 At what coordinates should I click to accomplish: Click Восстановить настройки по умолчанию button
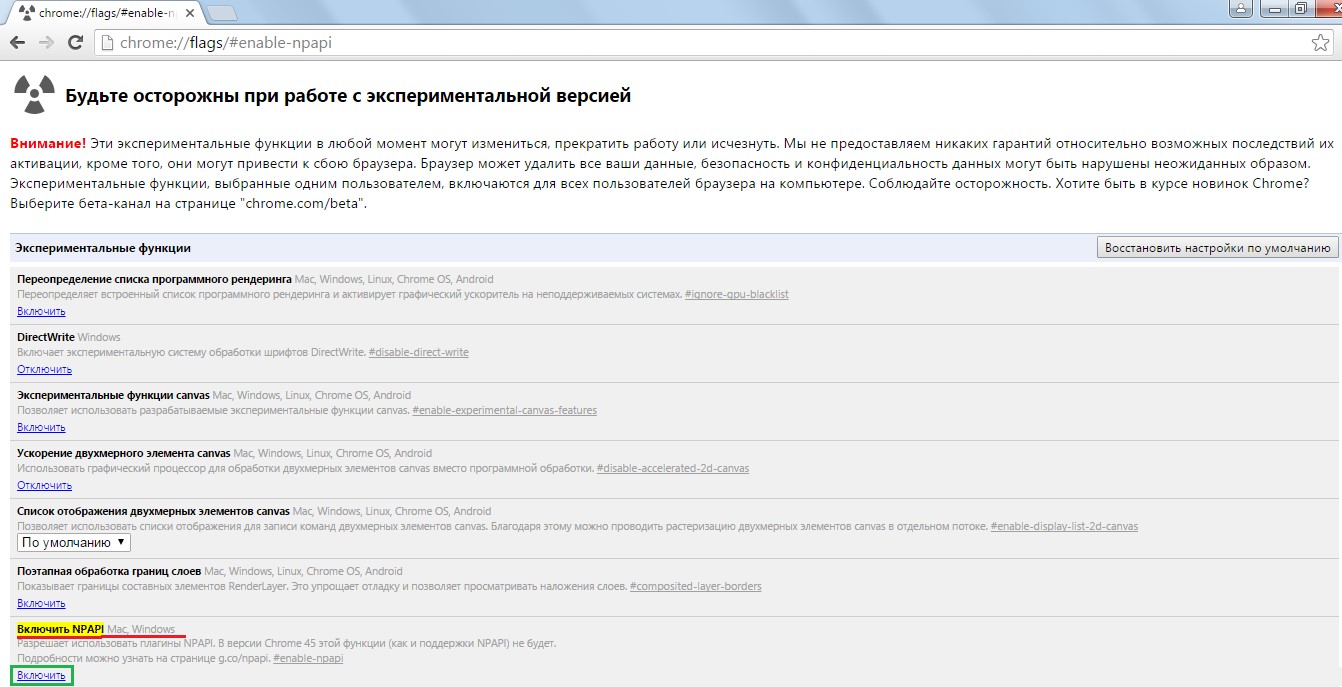click(x=1217, y=248)
